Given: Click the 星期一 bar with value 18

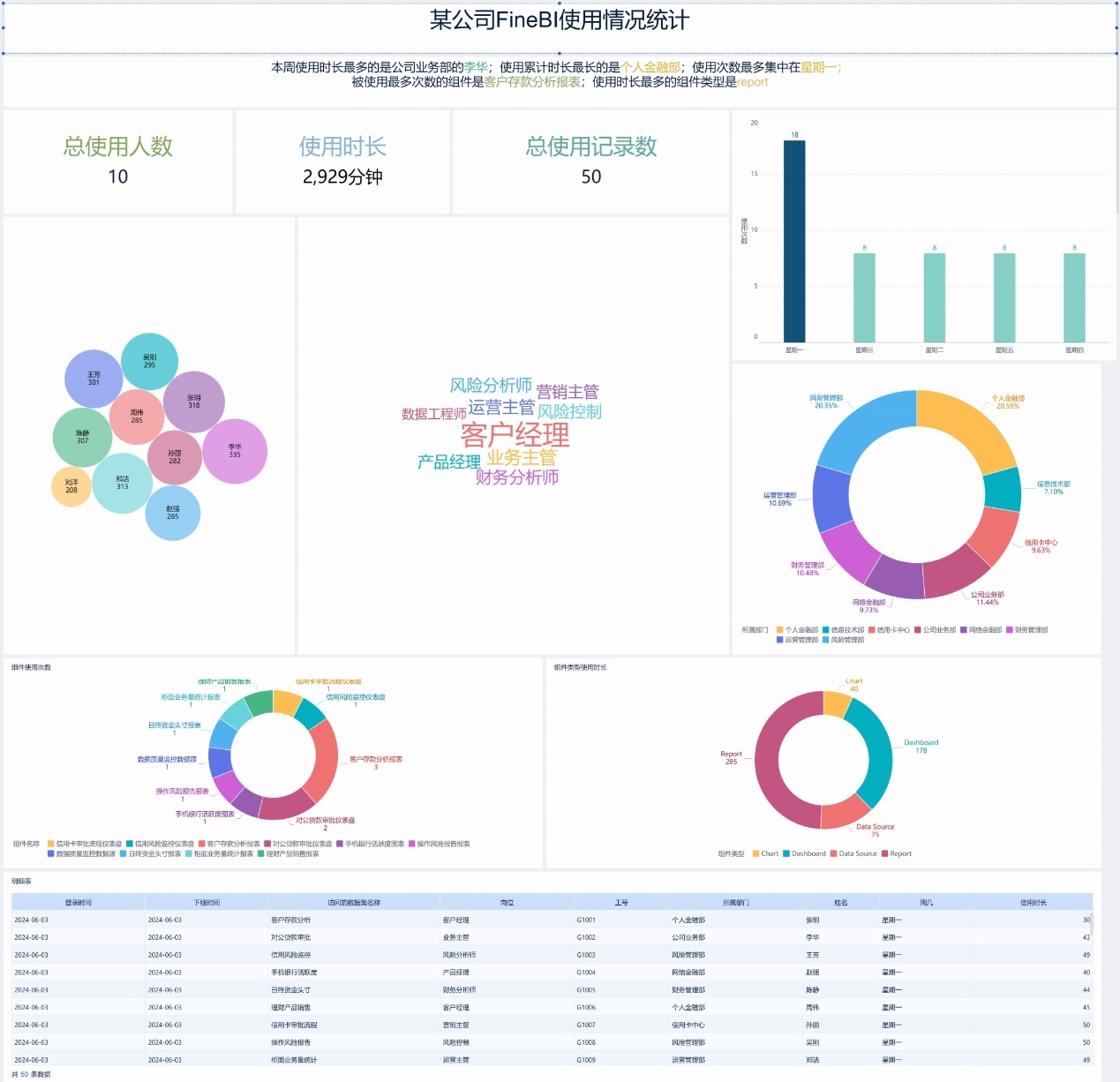Looking at the screenshot, I should 794,241.
